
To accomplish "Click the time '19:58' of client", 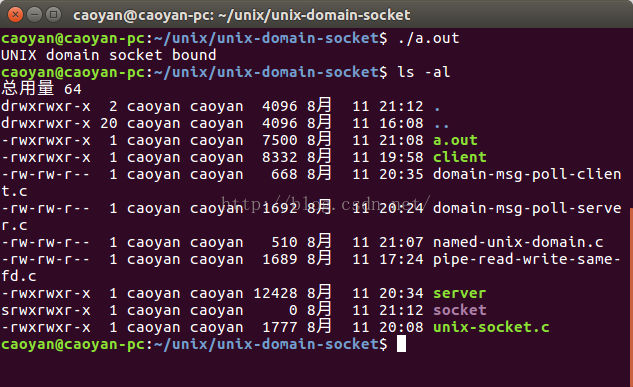I will click(x=401, y=157).
